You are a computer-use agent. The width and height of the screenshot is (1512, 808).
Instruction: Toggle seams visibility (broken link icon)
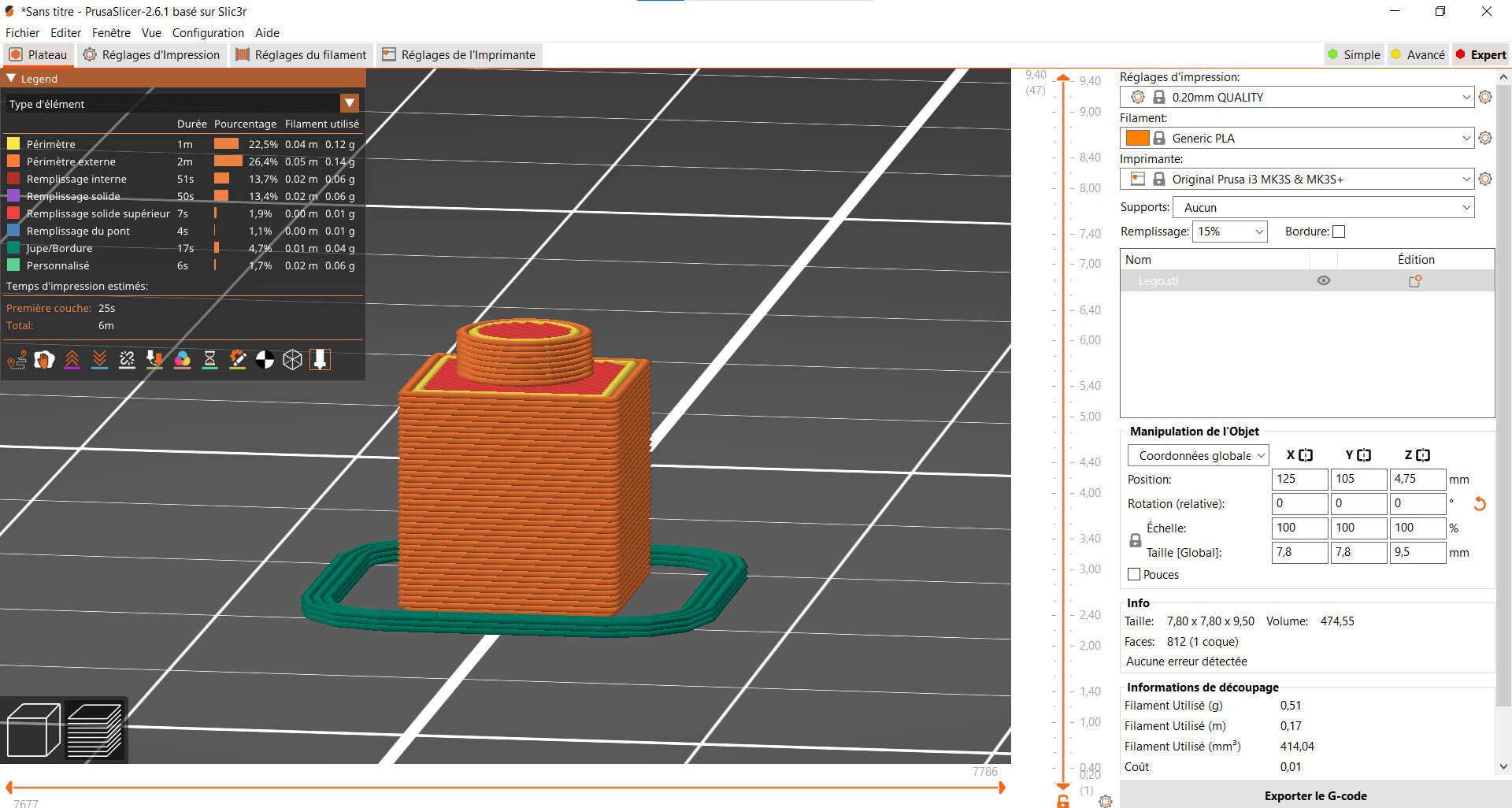click(127, 360)
